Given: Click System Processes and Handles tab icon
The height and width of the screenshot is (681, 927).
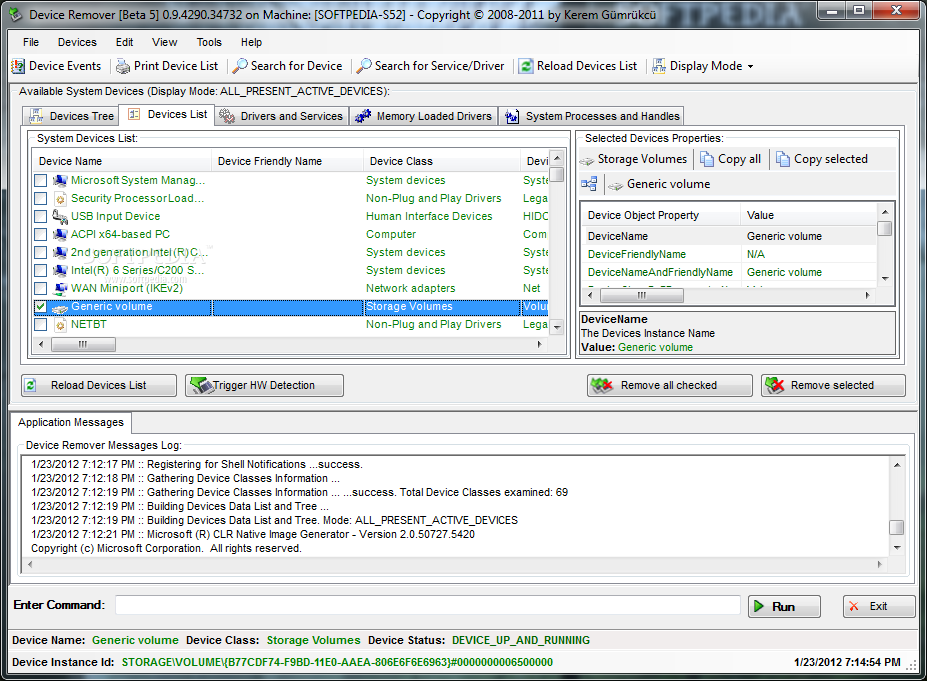Looking at the screenshot, I should [512, 116].
